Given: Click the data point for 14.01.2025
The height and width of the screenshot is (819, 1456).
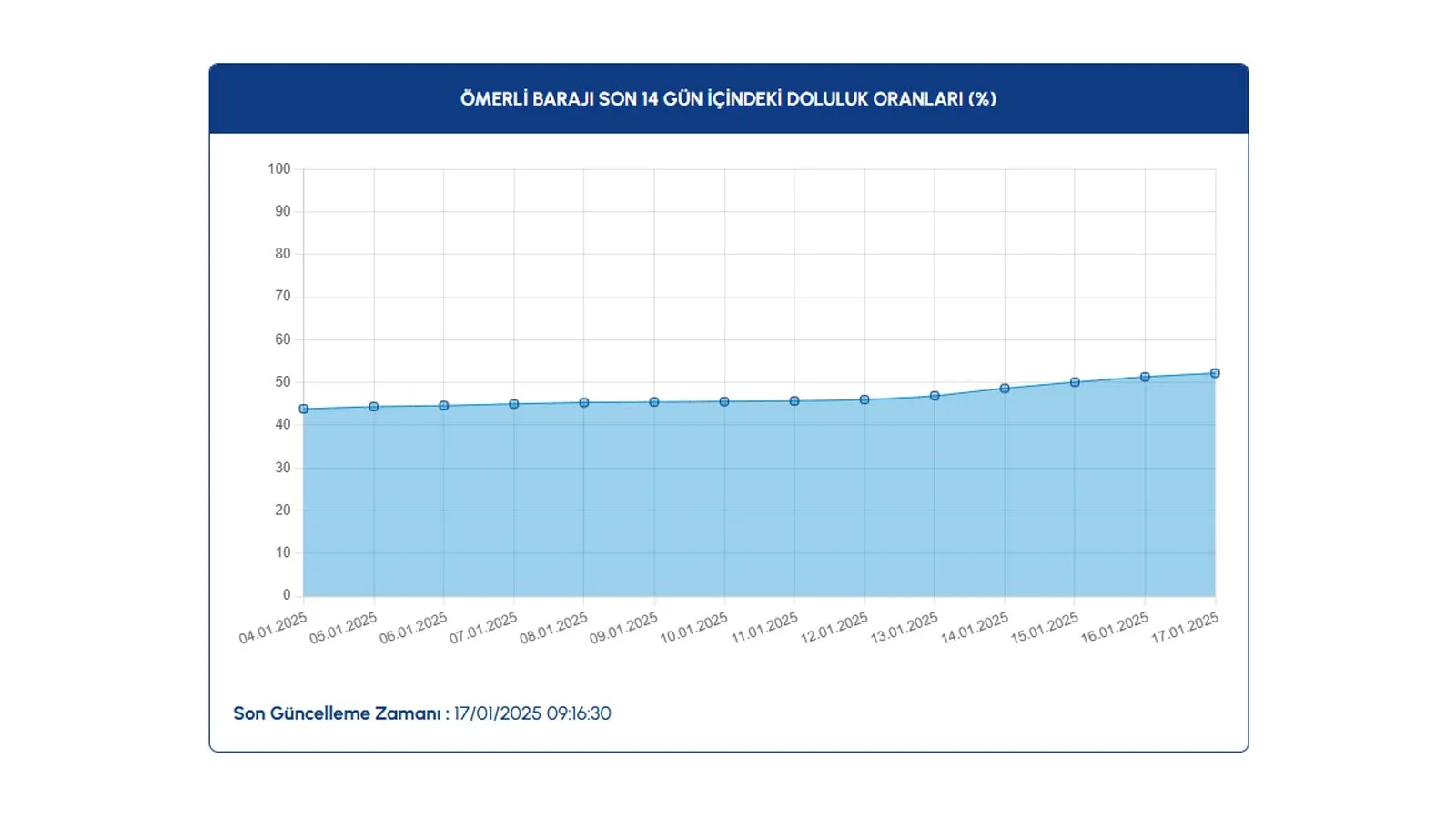Looking at the screenshot, I should pos(1005,389).
